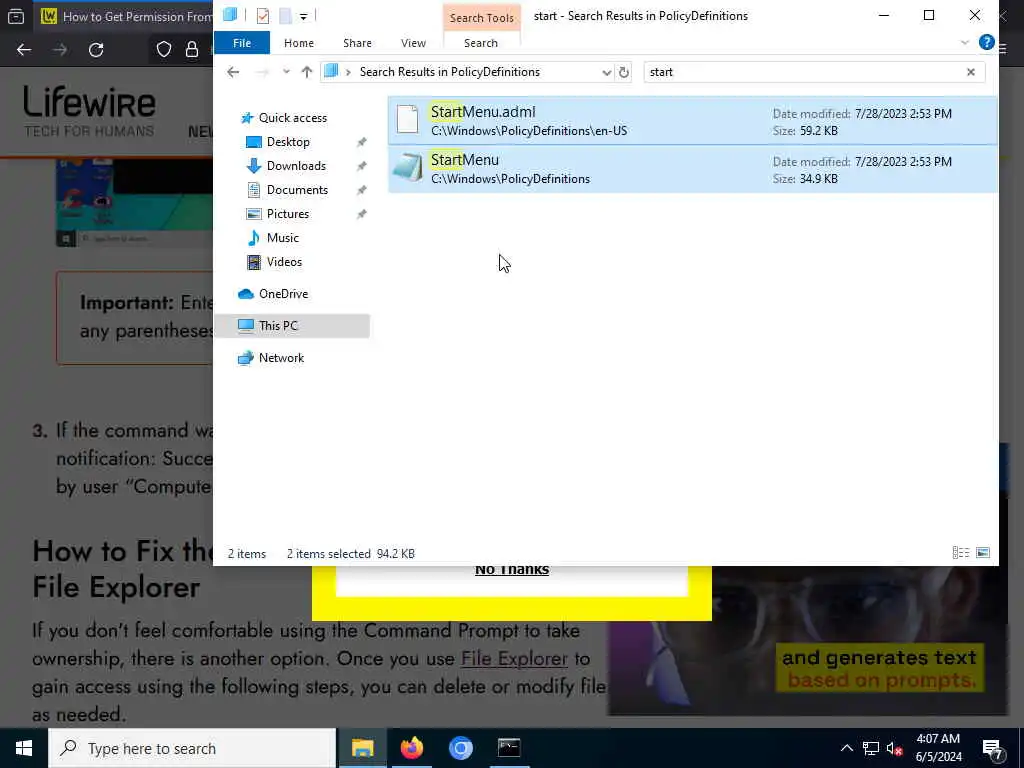This screenshot has width=1024, height=768.
Task: Unpin Desktop via its pin icon
Action: tap(361, 142)
